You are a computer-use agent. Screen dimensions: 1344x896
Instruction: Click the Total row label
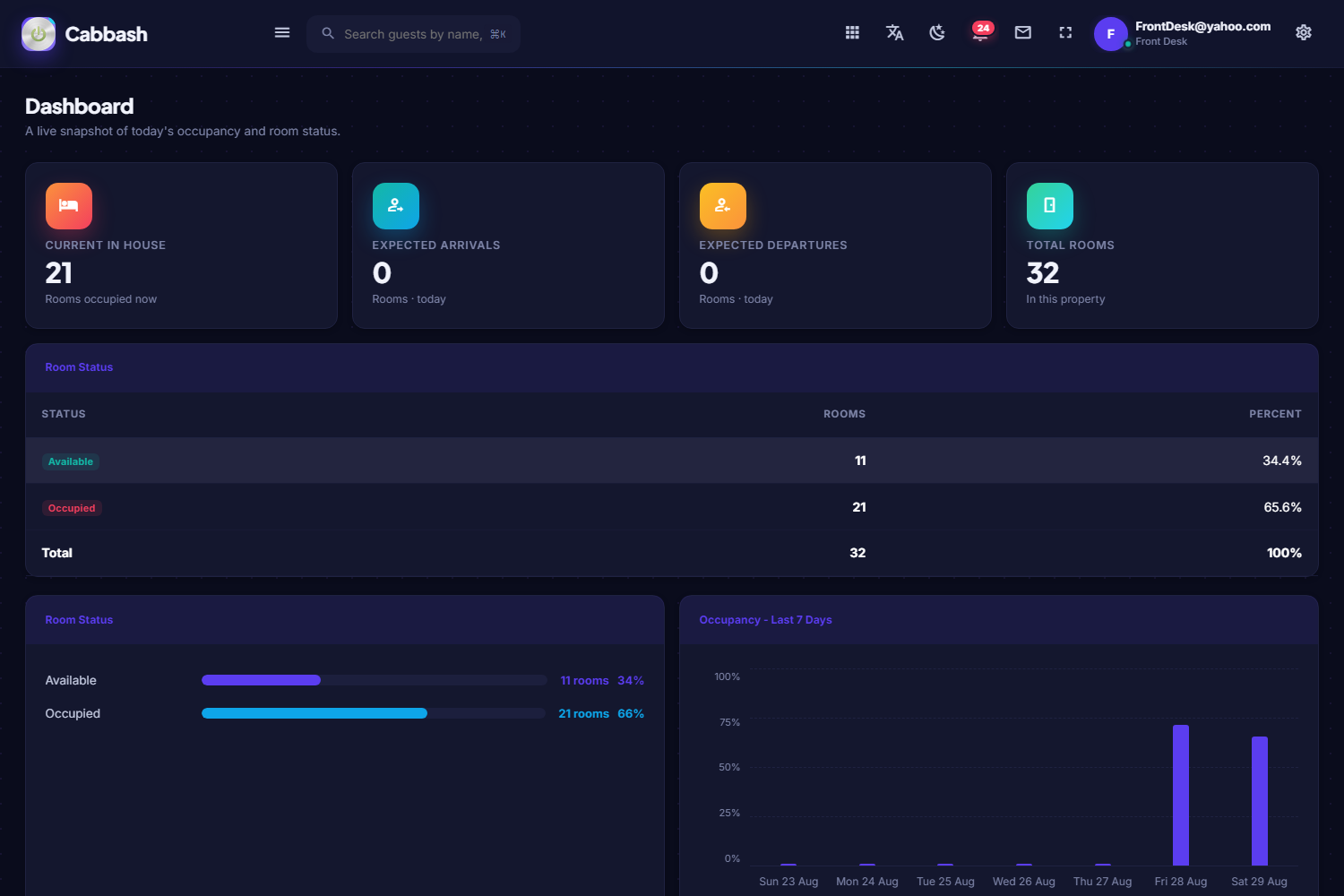pyautogui.click(x=57, y=553)
